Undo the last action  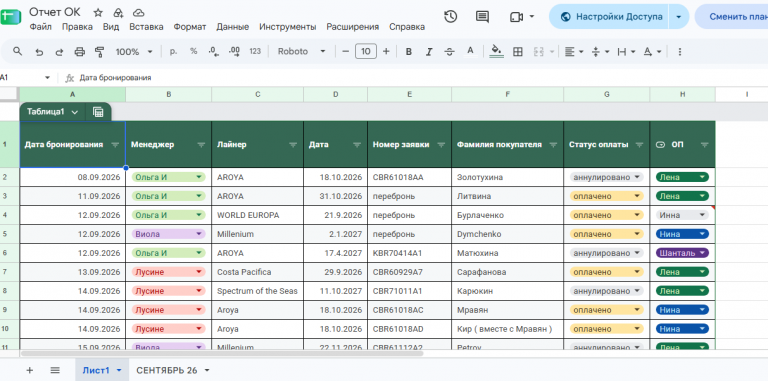[x=39, y=52]
